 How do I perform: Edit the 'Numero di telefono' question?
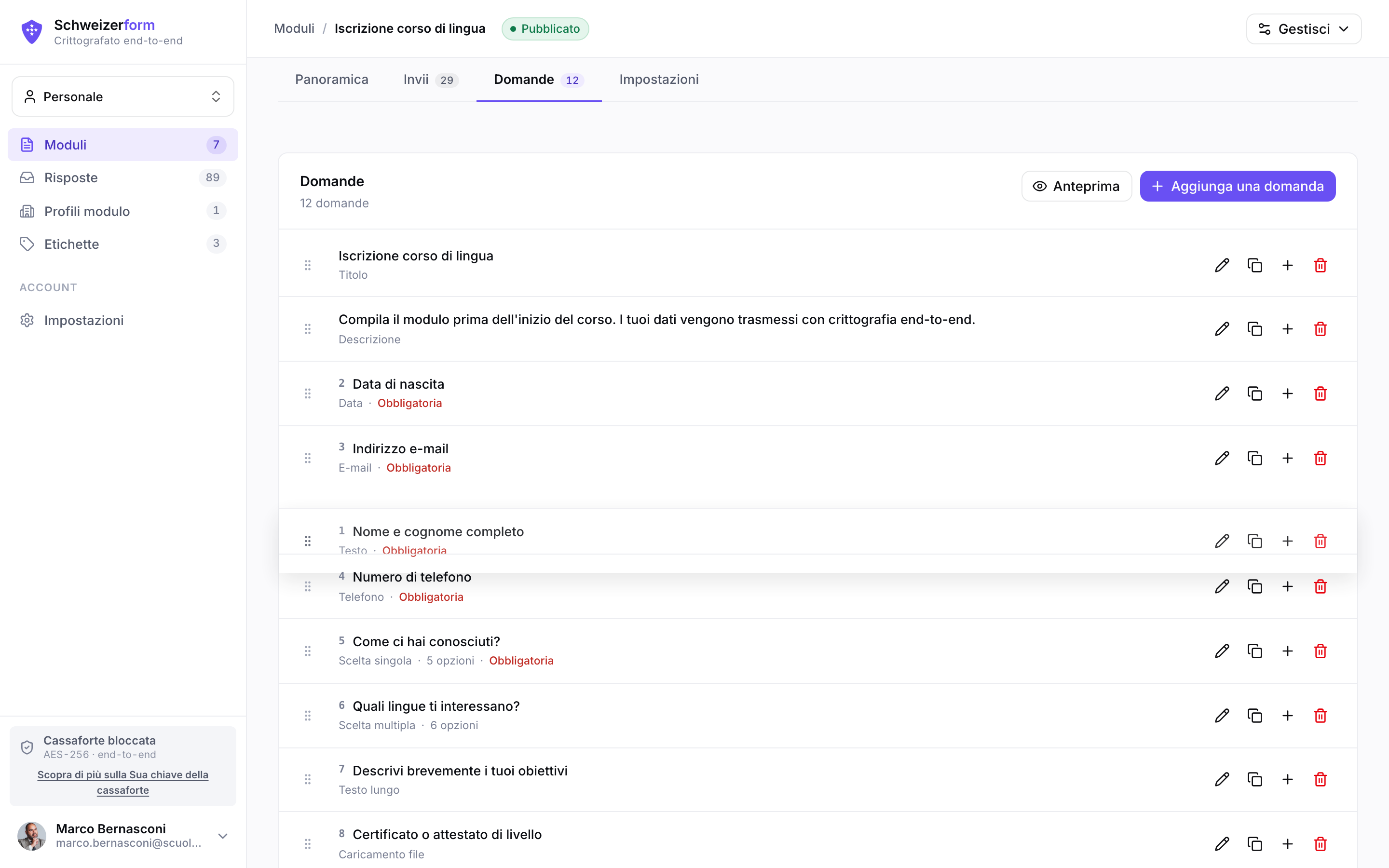point(1222,587)
